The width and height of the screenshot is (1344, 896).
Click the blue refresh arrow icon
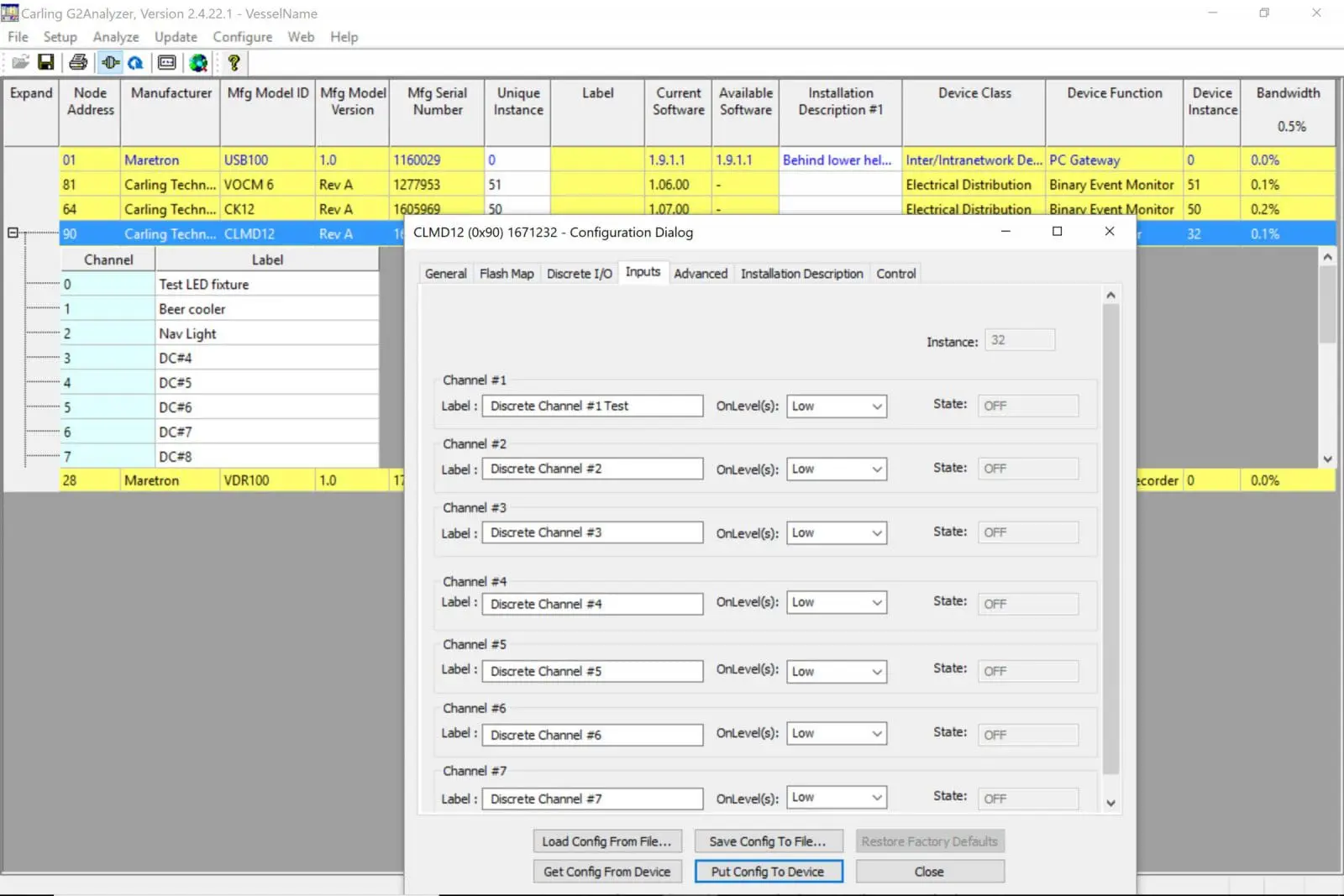point(135,62)
